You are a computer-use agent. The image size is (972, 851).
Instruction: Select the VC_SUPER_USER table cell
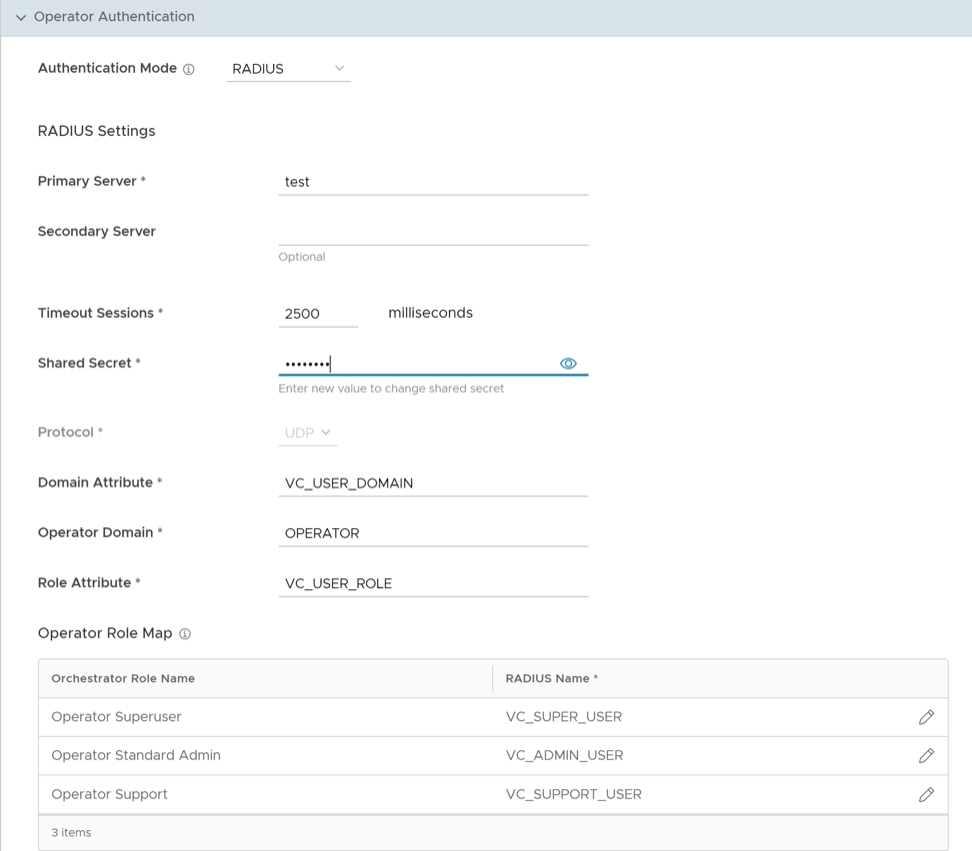pyautogui.click(x=564, y=717)
